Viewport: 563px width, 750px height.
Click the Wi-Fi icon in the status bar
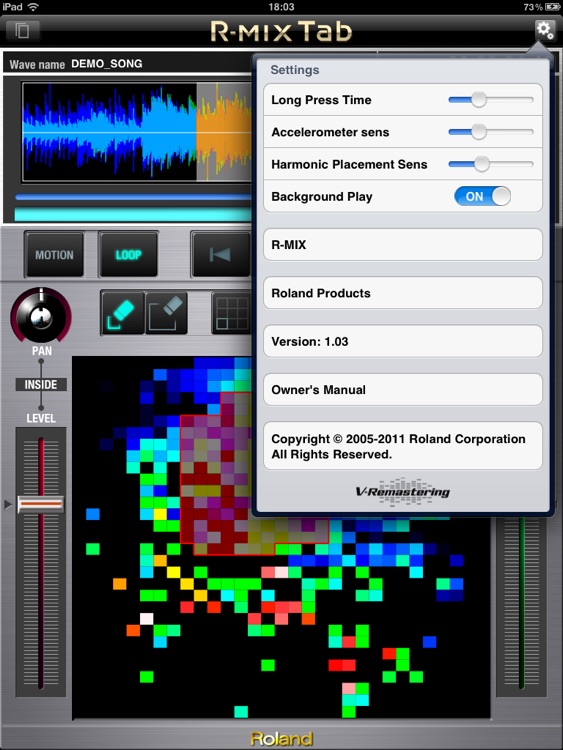(x=33, y=7)
